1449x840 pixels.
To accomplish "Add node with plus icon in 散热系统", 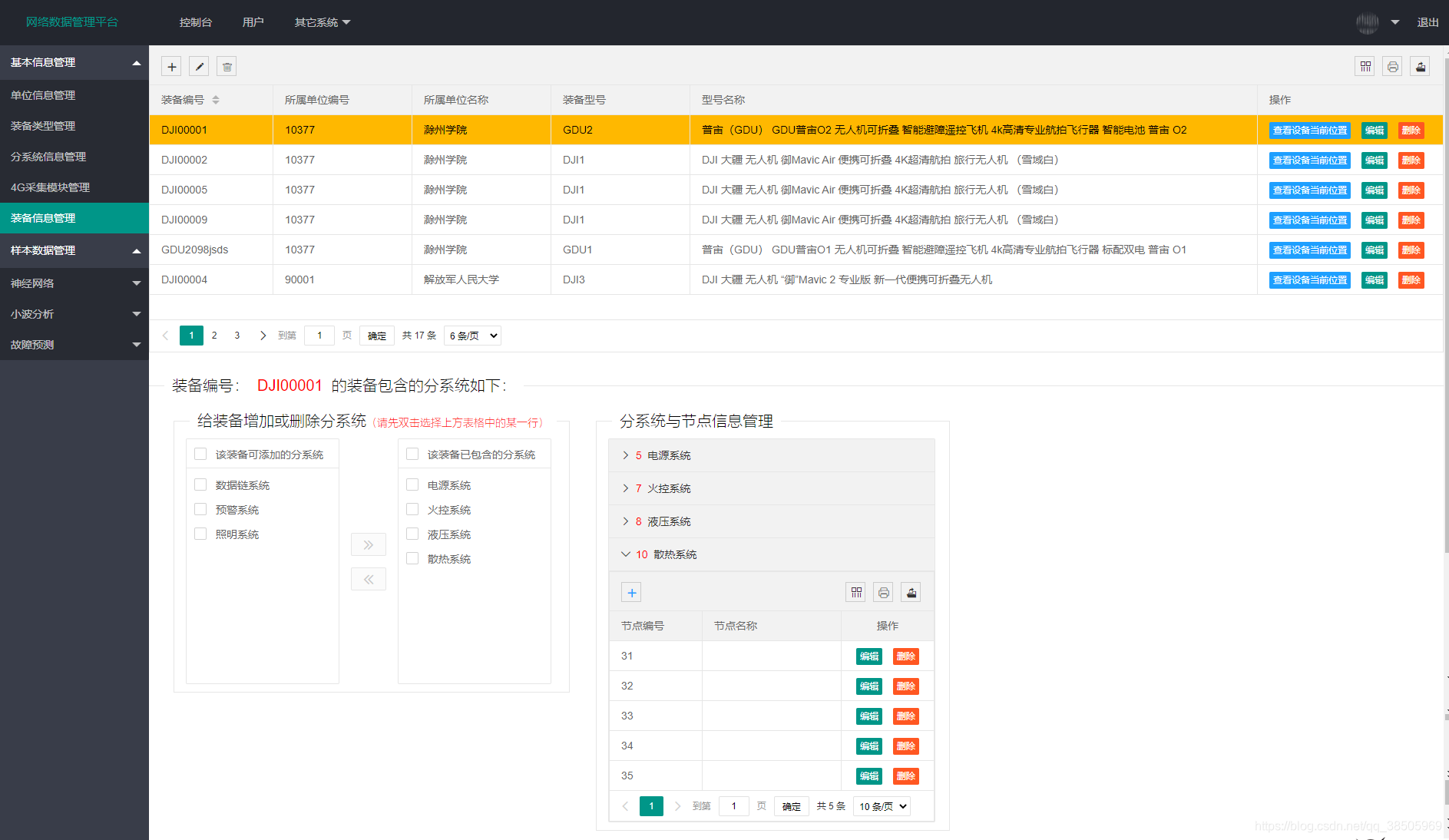I will pyautogui.click(x=631, y=593).
